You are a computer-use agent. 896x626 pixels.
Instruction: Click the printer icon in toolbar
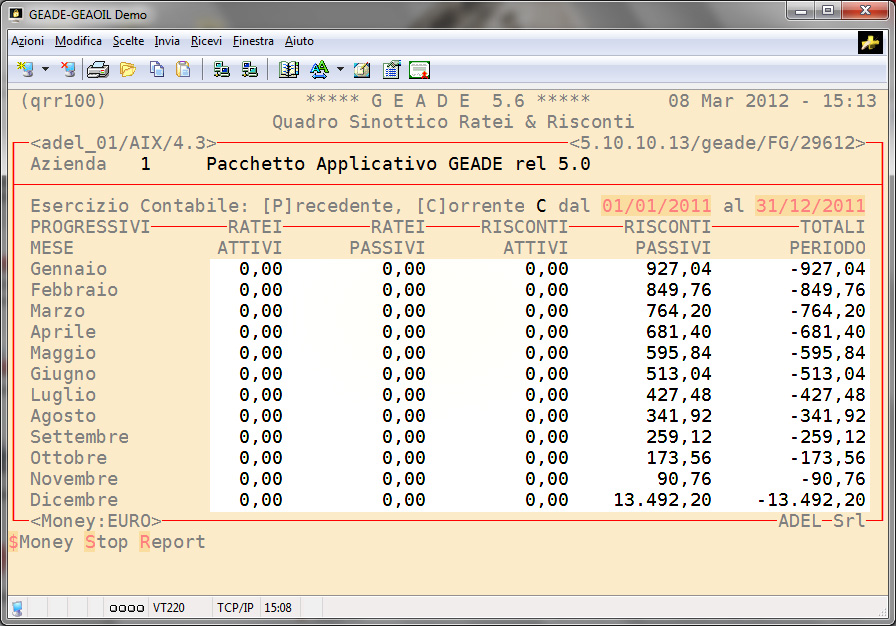98,70
